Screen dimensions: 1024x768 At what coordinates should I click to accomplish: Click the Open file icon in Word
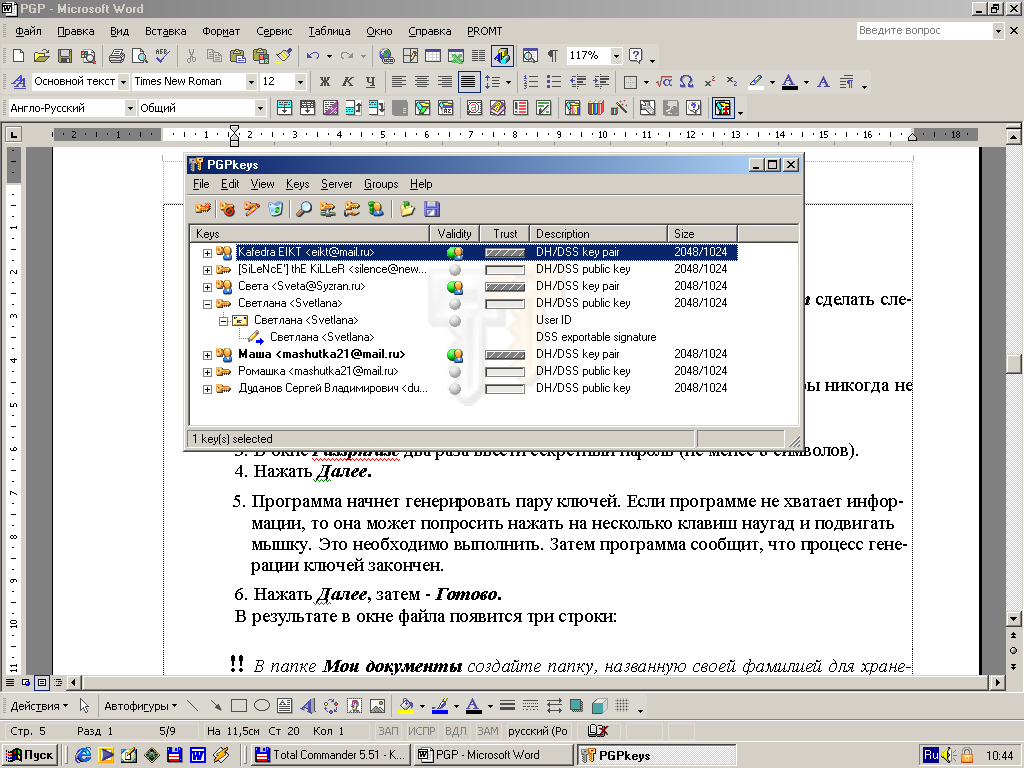(41, 56)
